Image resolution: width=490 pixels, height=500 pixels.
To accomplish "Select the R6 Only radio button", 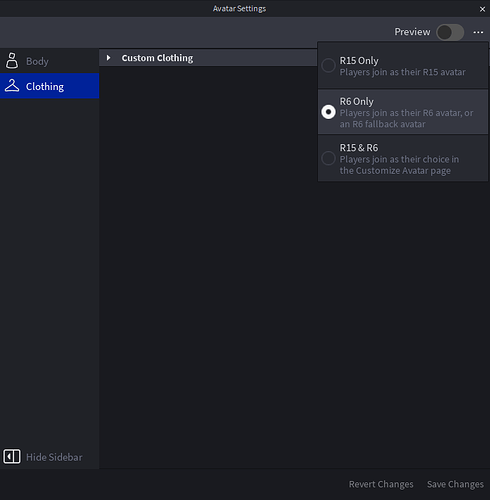I will coord(328,112).
